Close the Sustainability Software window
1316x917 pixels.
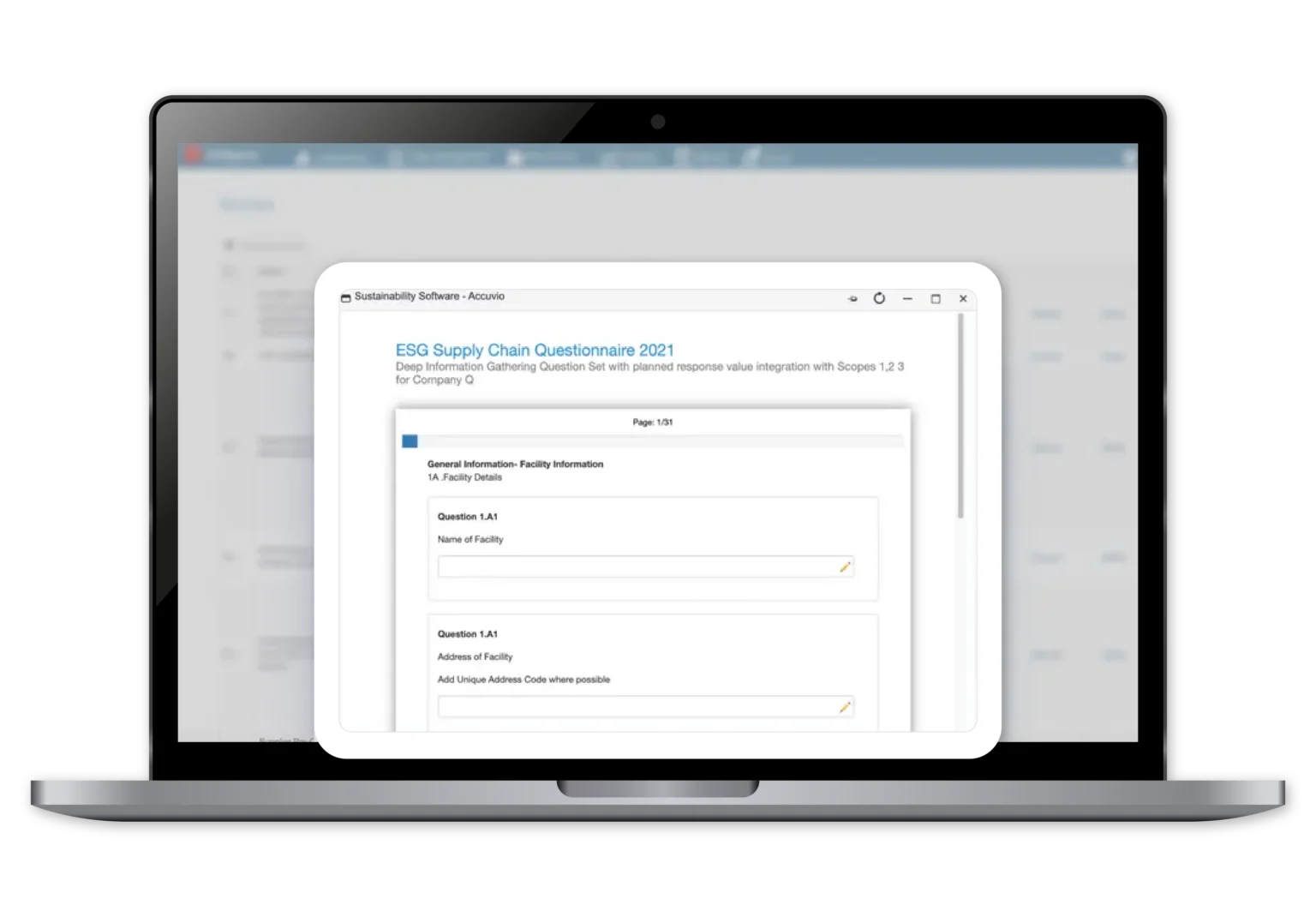963,299
